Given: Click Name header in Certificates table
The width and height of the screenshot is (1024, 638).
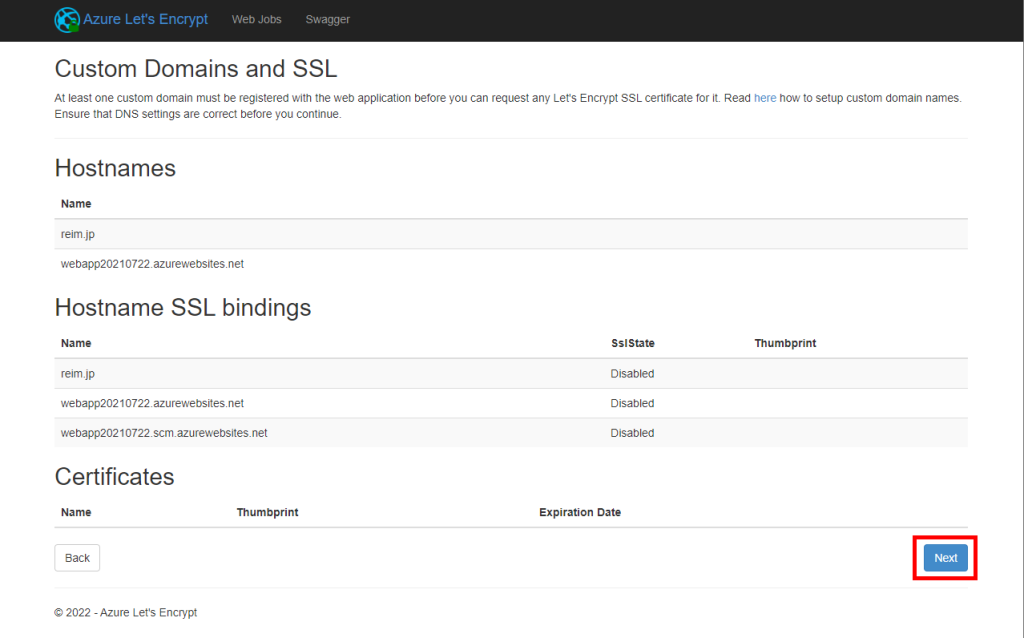Looking at the screenshot, I should click(76, 513).
